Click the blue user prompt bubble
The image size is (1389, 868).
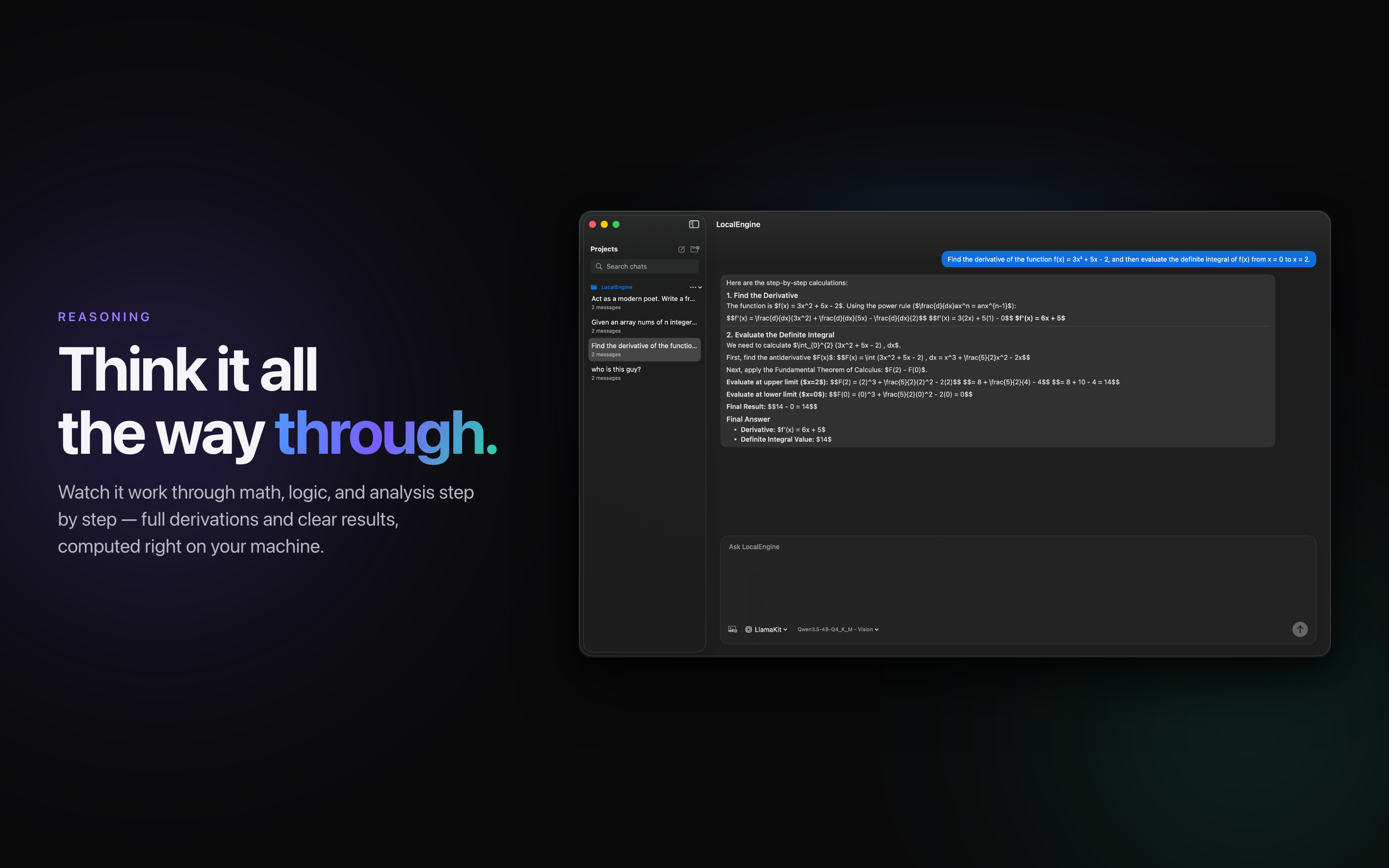click(1128, 259)
